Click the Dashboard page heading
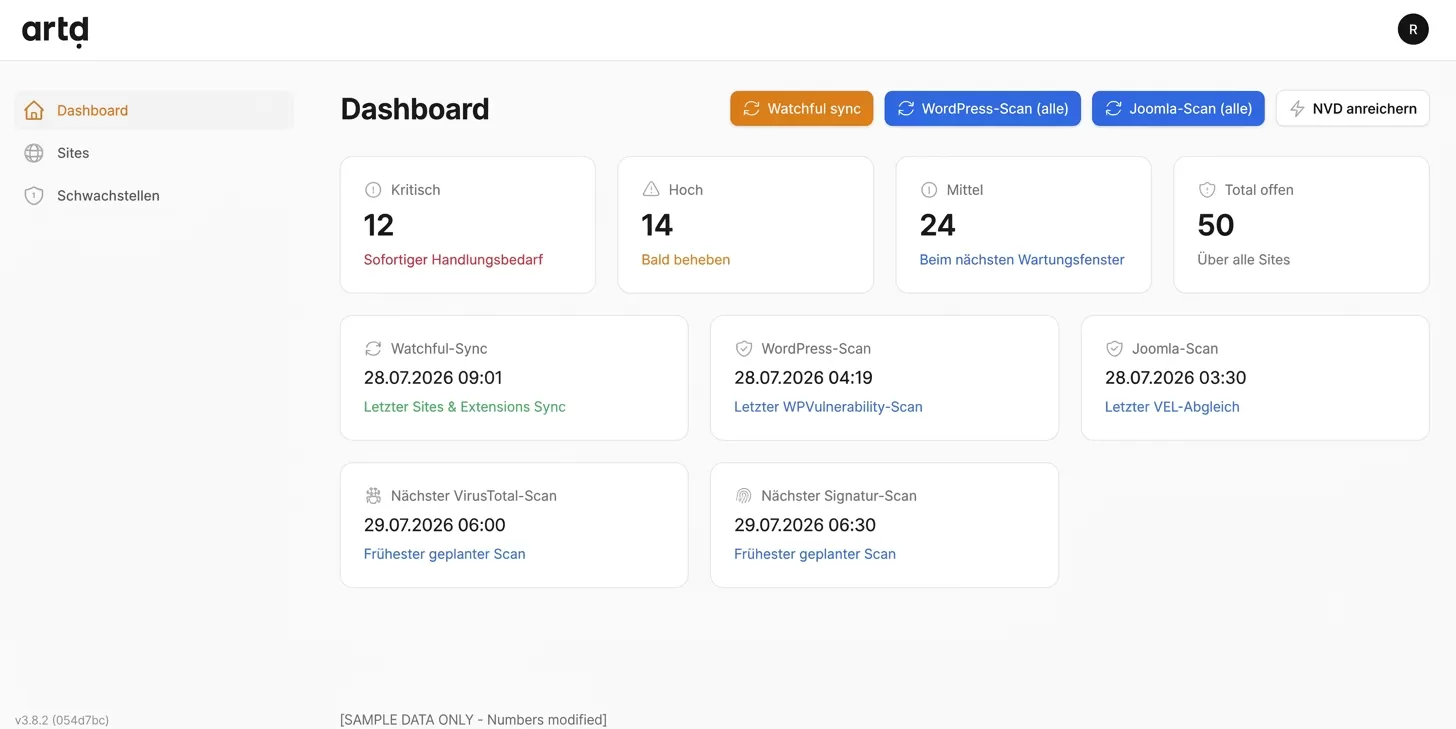Screen dimensions: 1456x729 pyautogui.click(x=415, y=109)
